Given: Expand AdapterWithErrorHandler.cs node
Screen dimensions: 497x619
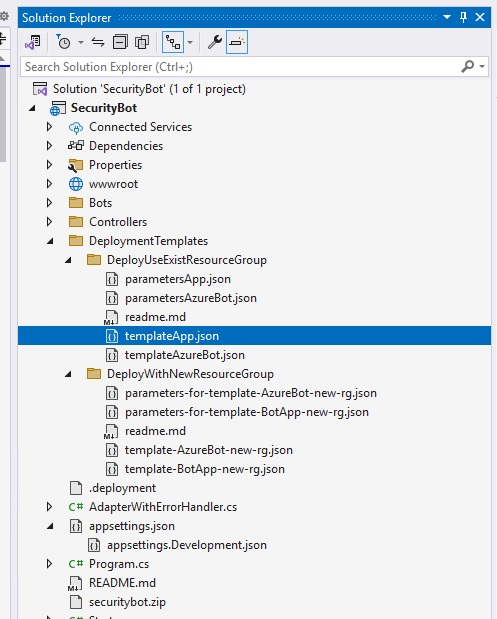Looking at the screenshot, I should [x=49, y=506].
